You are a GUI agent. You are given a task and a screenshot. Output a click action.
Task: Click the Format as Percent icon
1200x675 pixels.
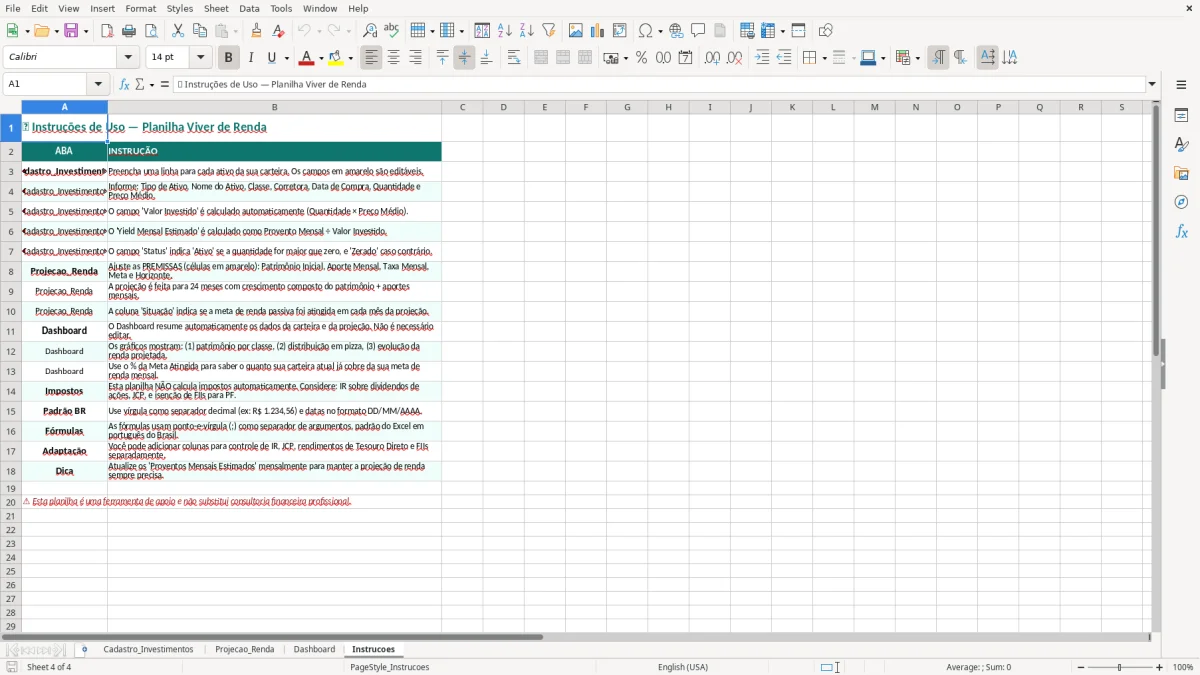tap(641, 58)
